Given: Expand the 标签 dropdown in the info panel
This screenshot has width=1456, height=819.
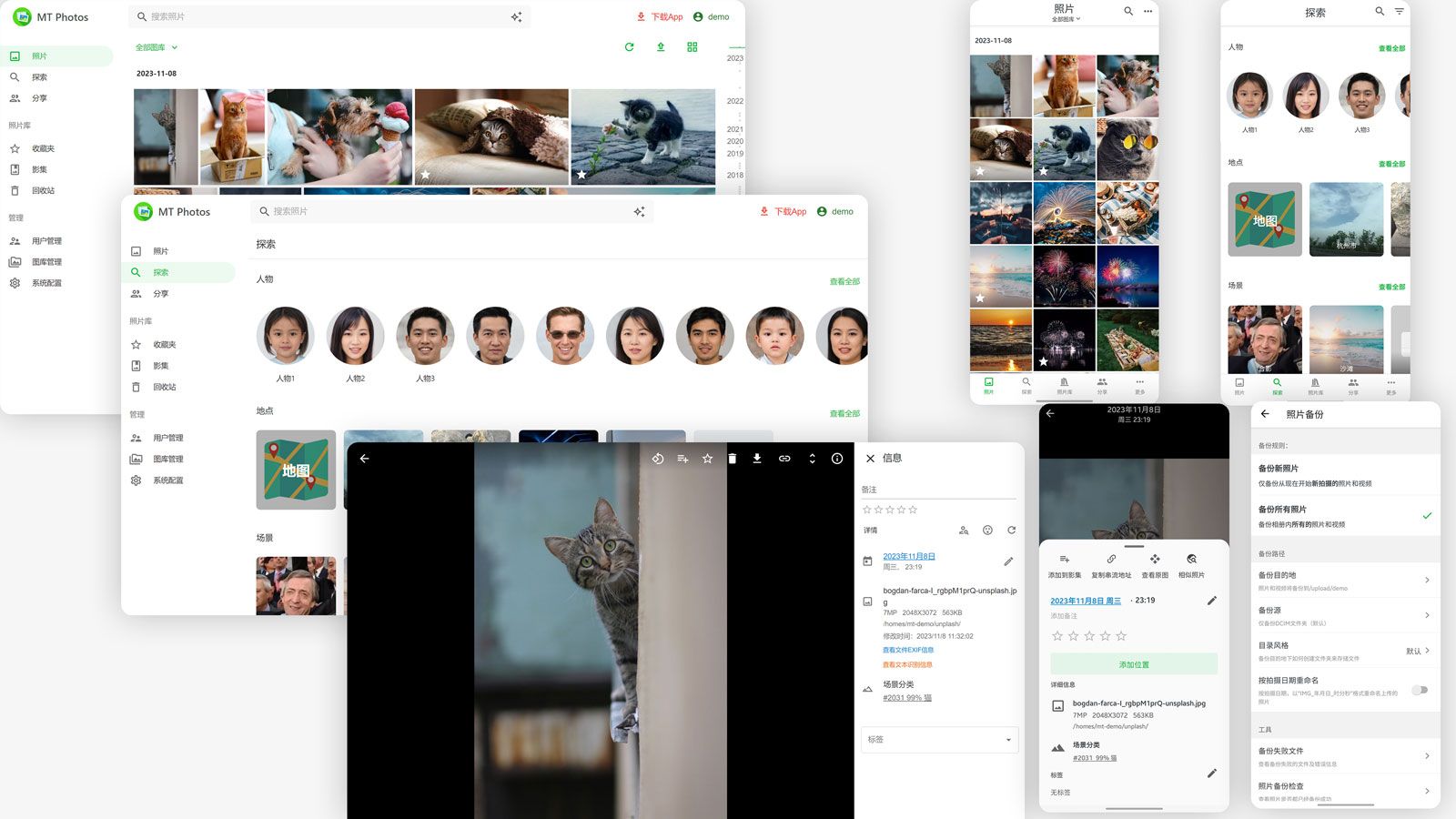Looking at the screenshot, I should tap(938, 740).
